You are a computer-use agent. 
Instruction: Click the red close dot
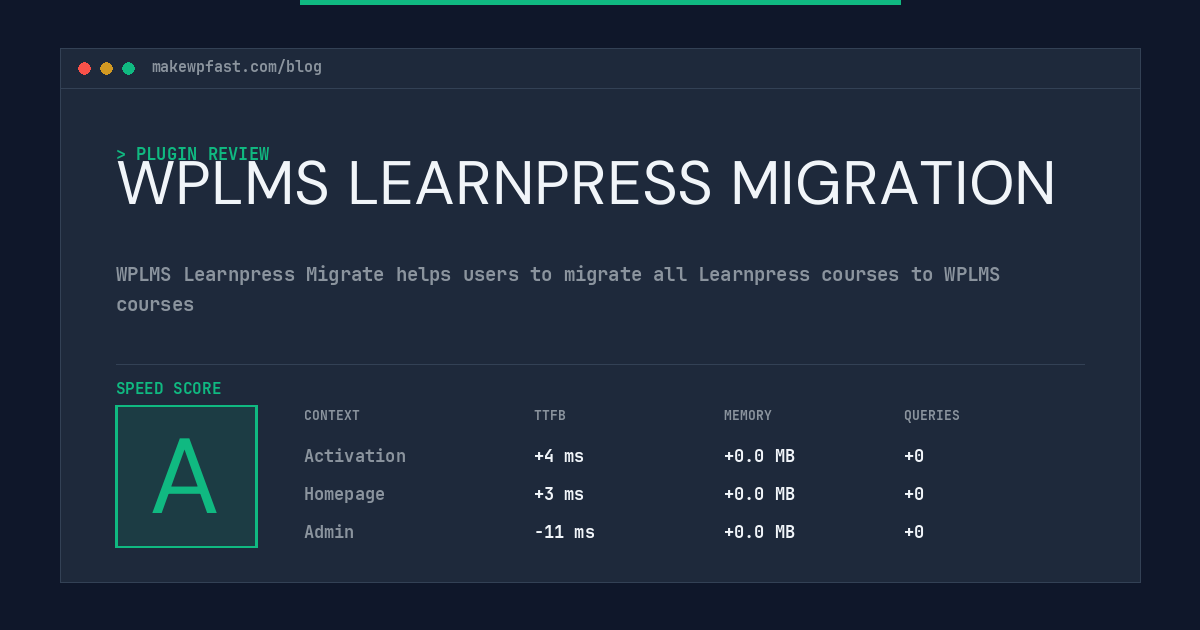[84, 68]
